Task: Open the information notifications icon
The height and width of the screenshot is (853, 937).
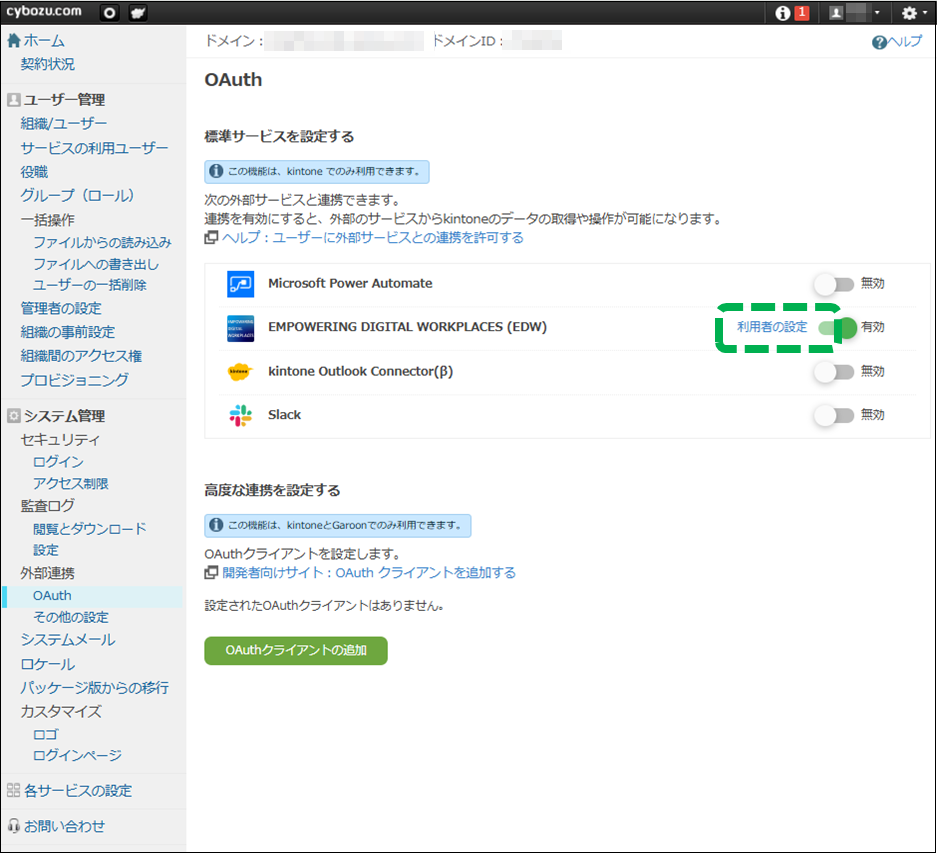Action: 782,13
